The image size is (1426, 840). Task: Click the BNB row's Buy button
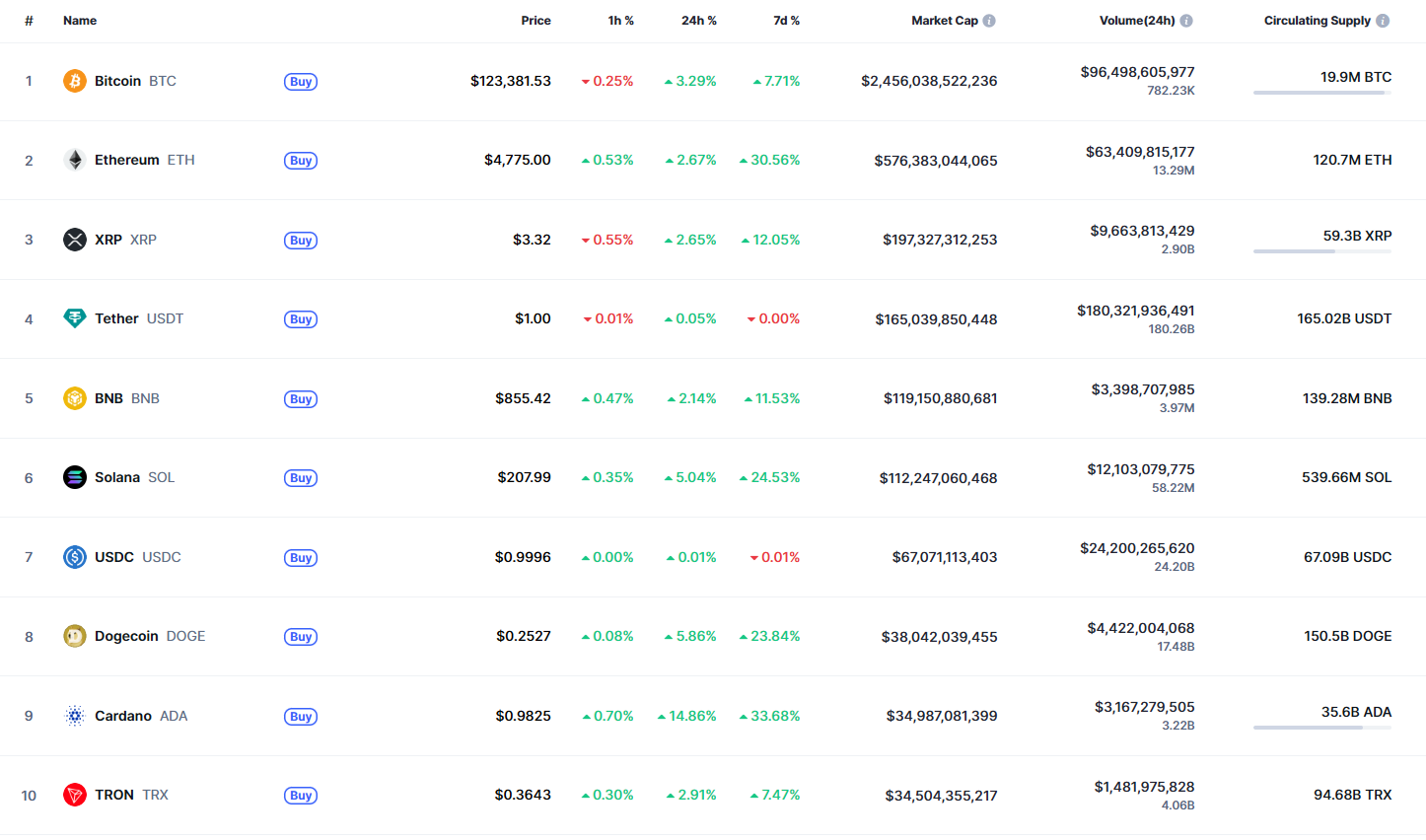(301, 399)
